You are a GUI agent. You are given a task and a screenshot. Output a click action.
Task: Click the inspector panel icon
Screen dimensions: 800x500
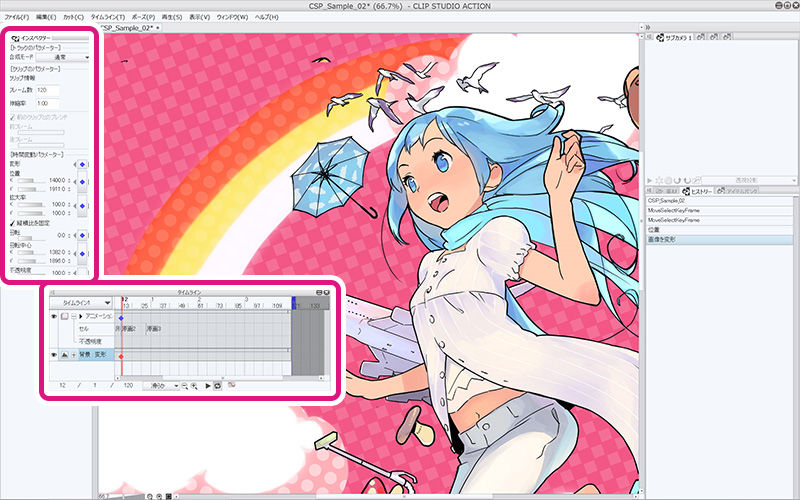15,38
